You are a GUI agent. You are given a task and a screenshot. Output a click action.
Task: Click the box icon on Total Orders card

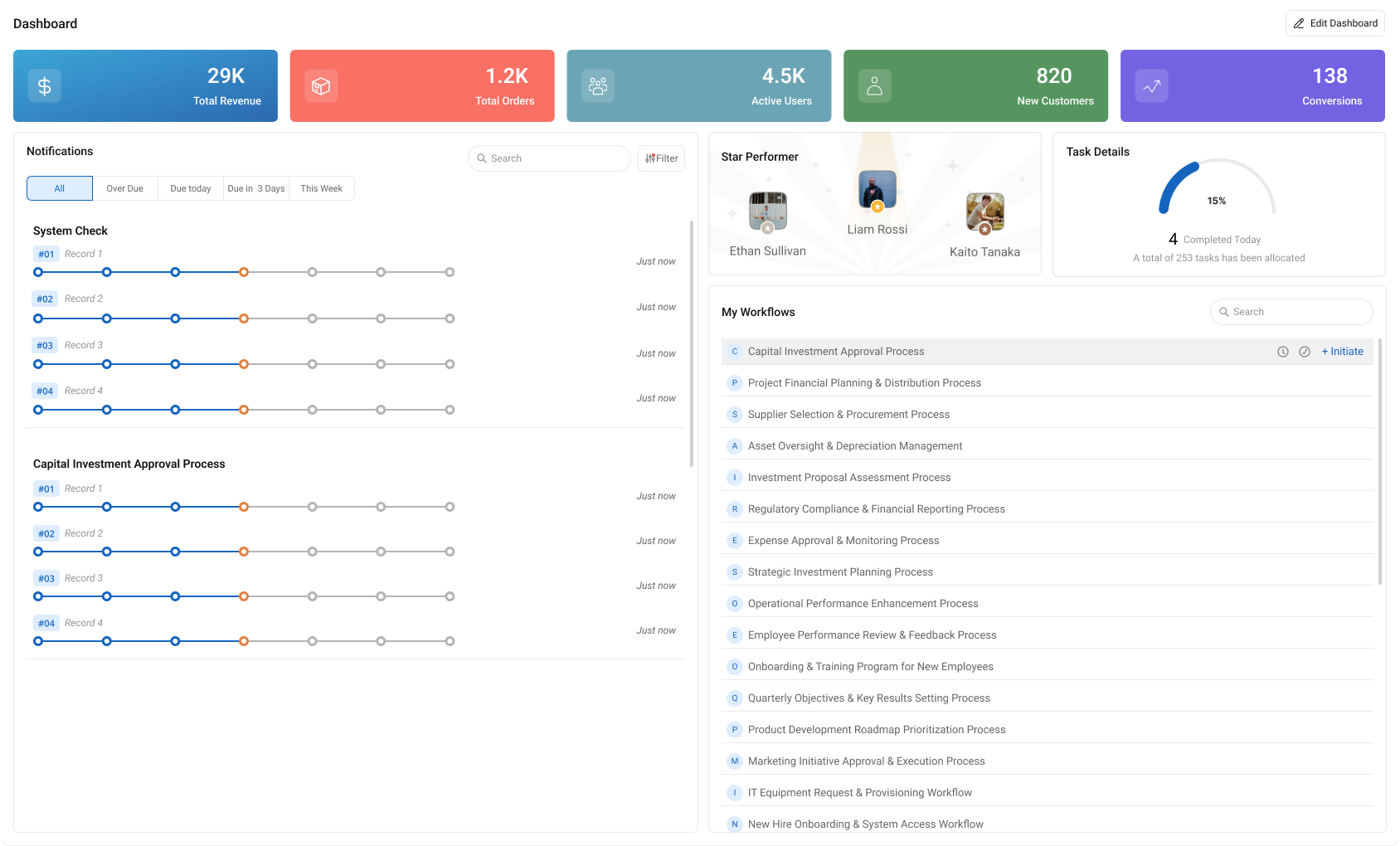coord(321,86)
